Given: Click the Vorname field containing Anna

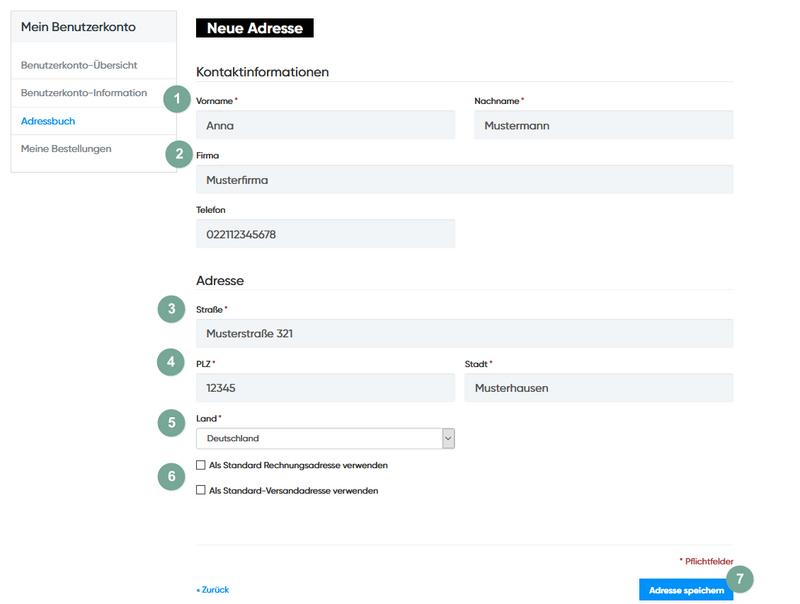Looking at the screenshot, I should point(325,125).
